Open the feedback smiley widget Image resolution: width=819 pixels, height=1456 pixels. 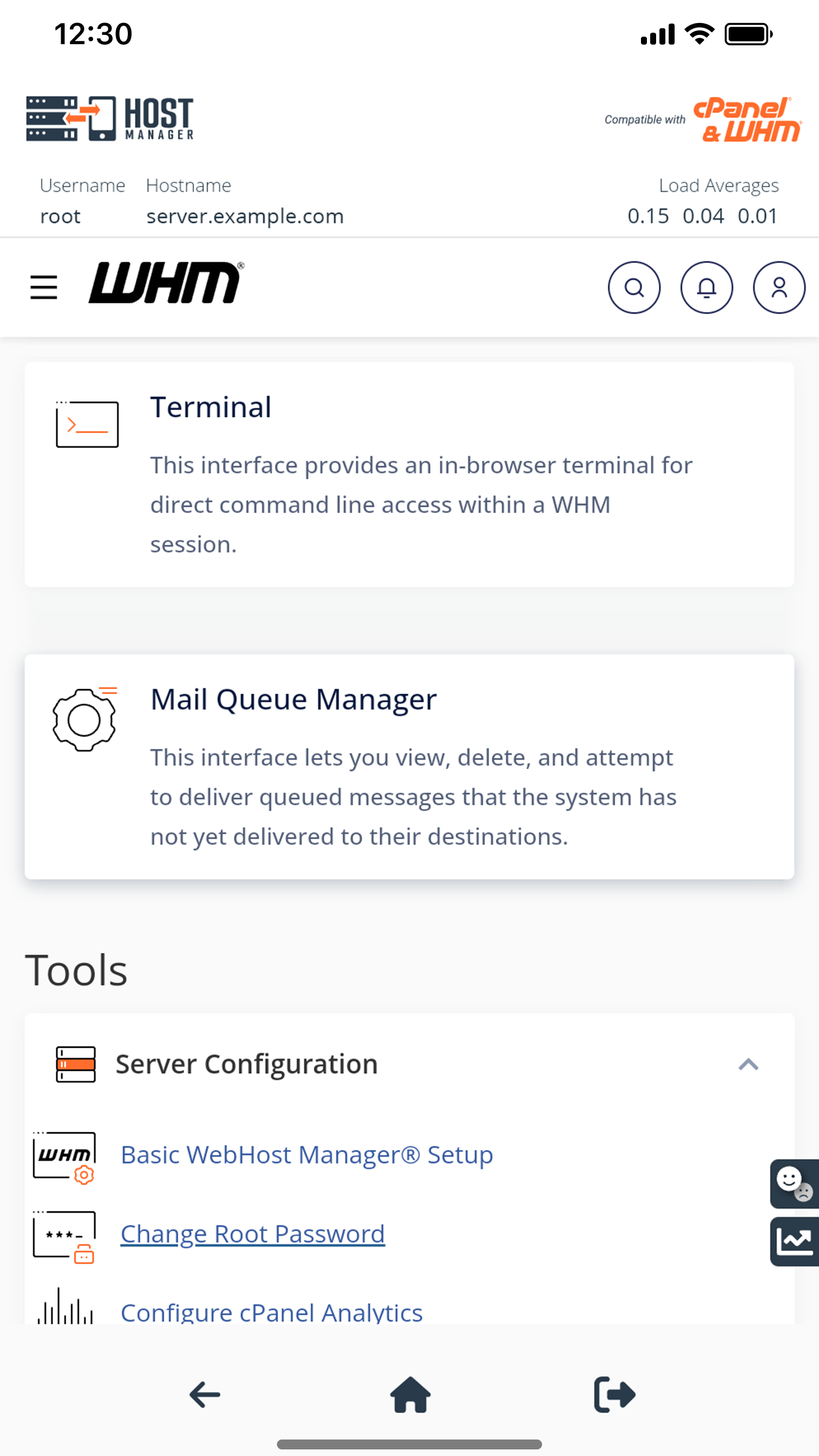coord(795,1184)
